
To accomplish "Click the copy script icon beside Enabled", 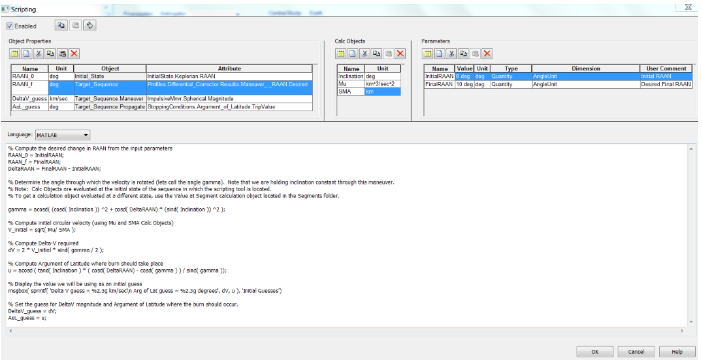I will (60, 26).
